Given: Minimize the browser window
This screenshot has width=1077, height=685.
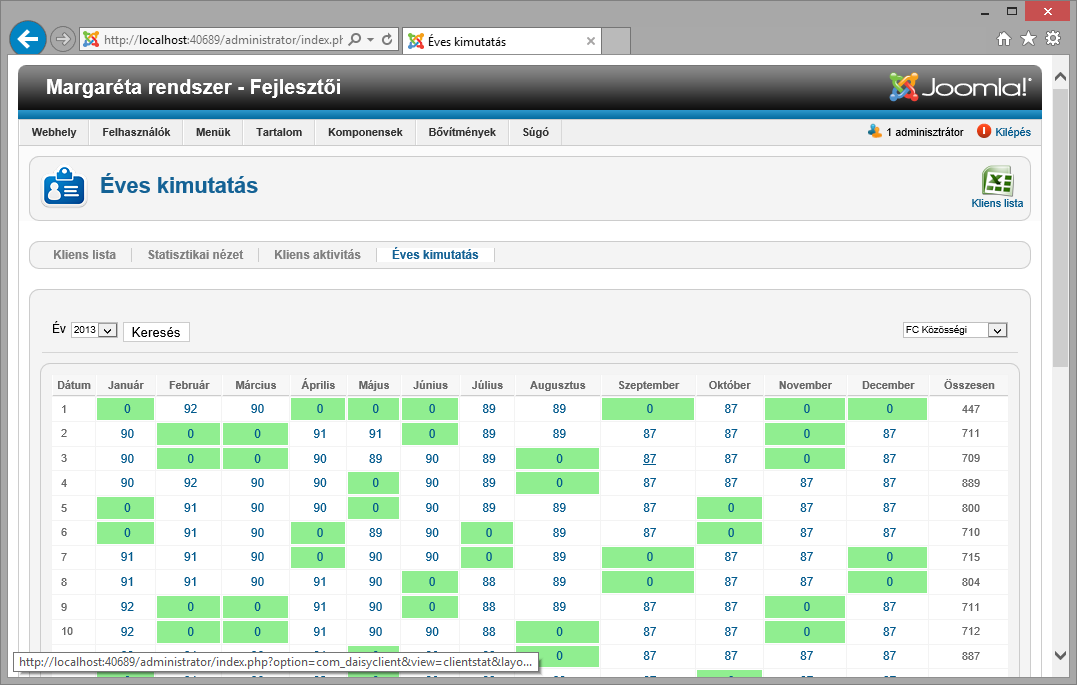Looking at the screenshot, I should [985, 12].
